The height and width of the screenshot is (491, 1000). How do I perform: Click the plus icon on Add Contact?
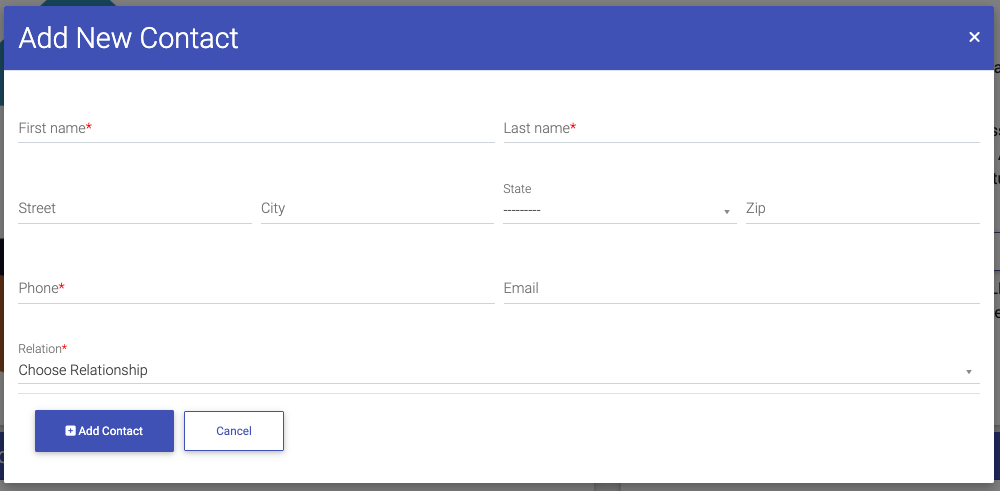click(70, 431)
